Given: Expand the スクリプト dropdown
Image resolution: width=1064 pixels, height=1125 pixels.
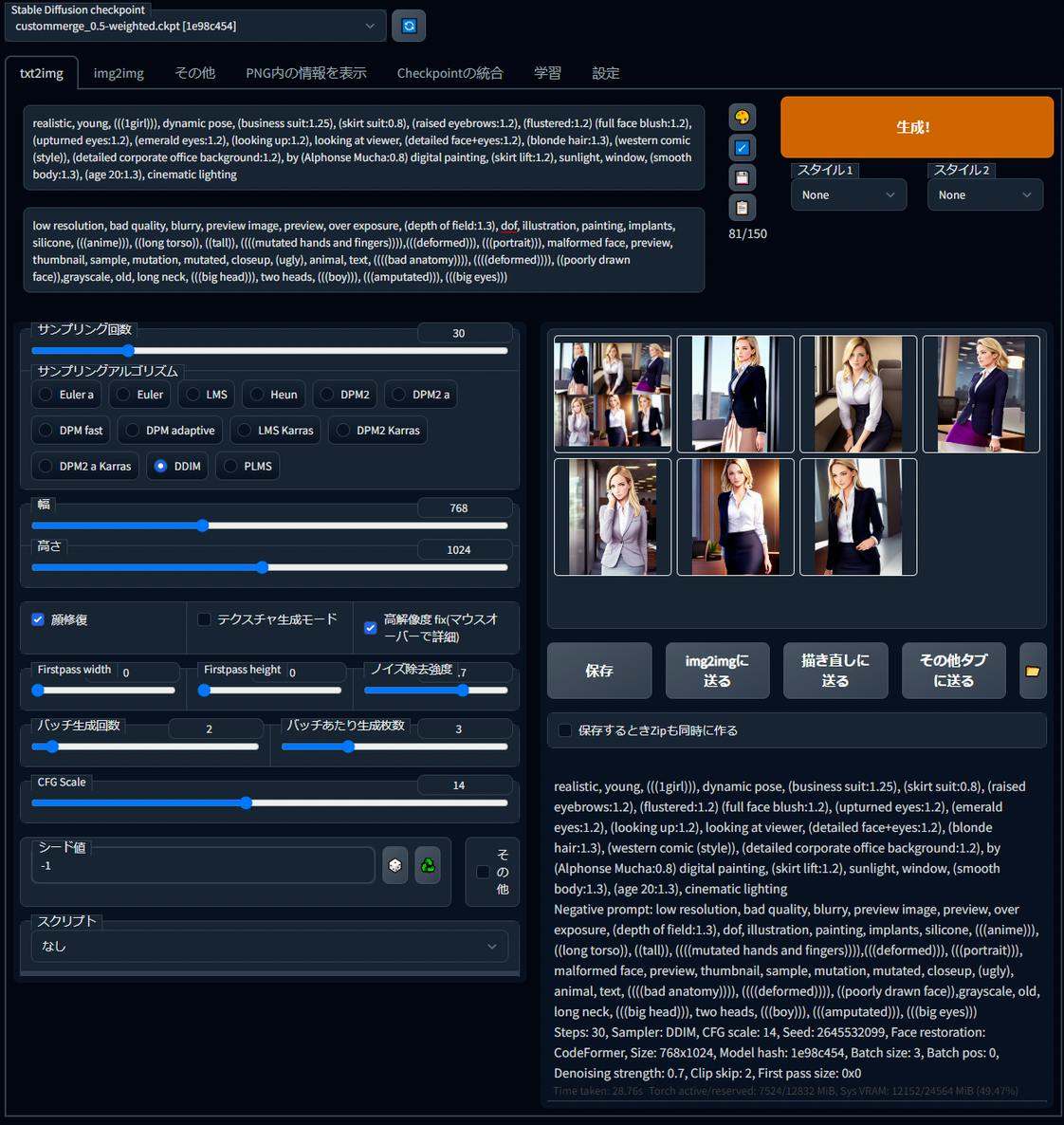Looking at the screenshot, I should click(269, 947).
